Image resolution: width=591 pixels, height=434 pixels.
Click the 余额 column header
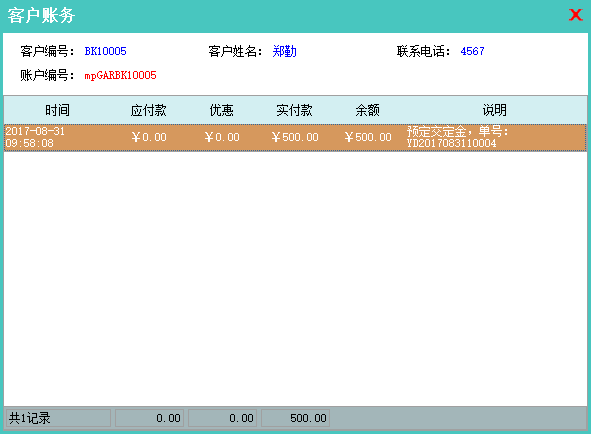pyautogui.click(x=367, y=110)
